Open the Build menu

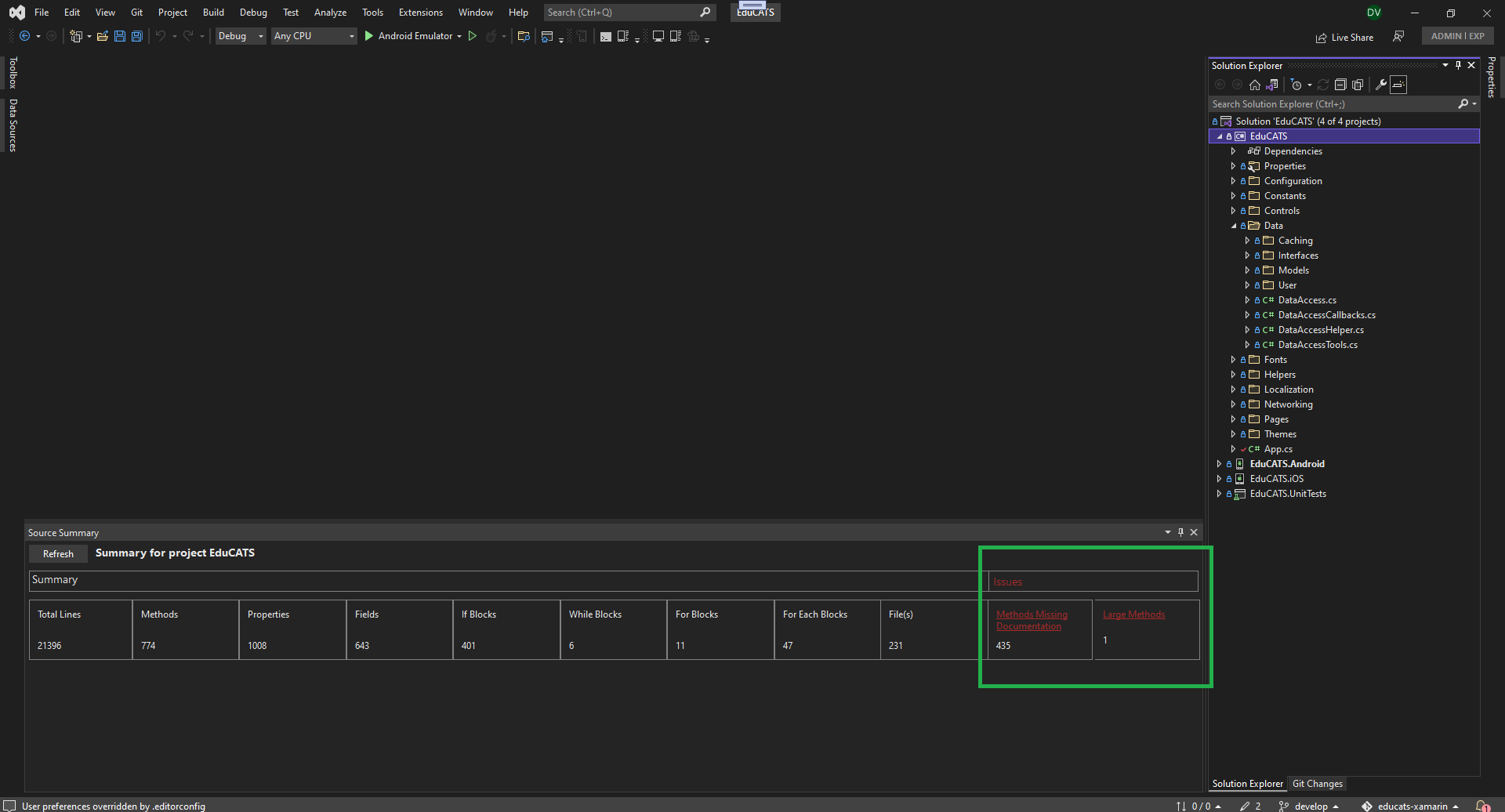213,13
